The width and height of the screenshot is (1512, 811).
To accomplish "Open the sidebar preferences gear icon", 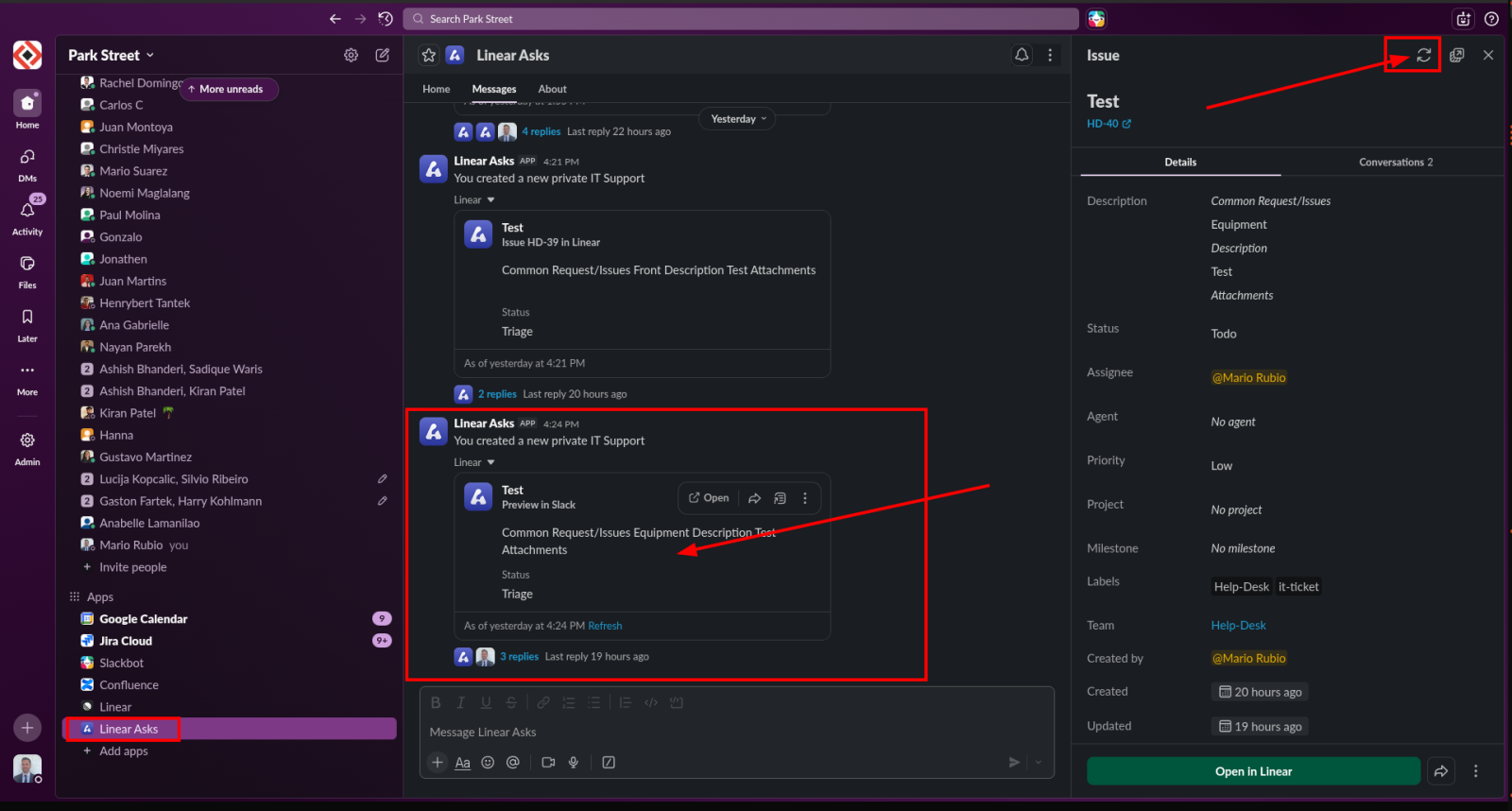I will (x=352, y=55).
